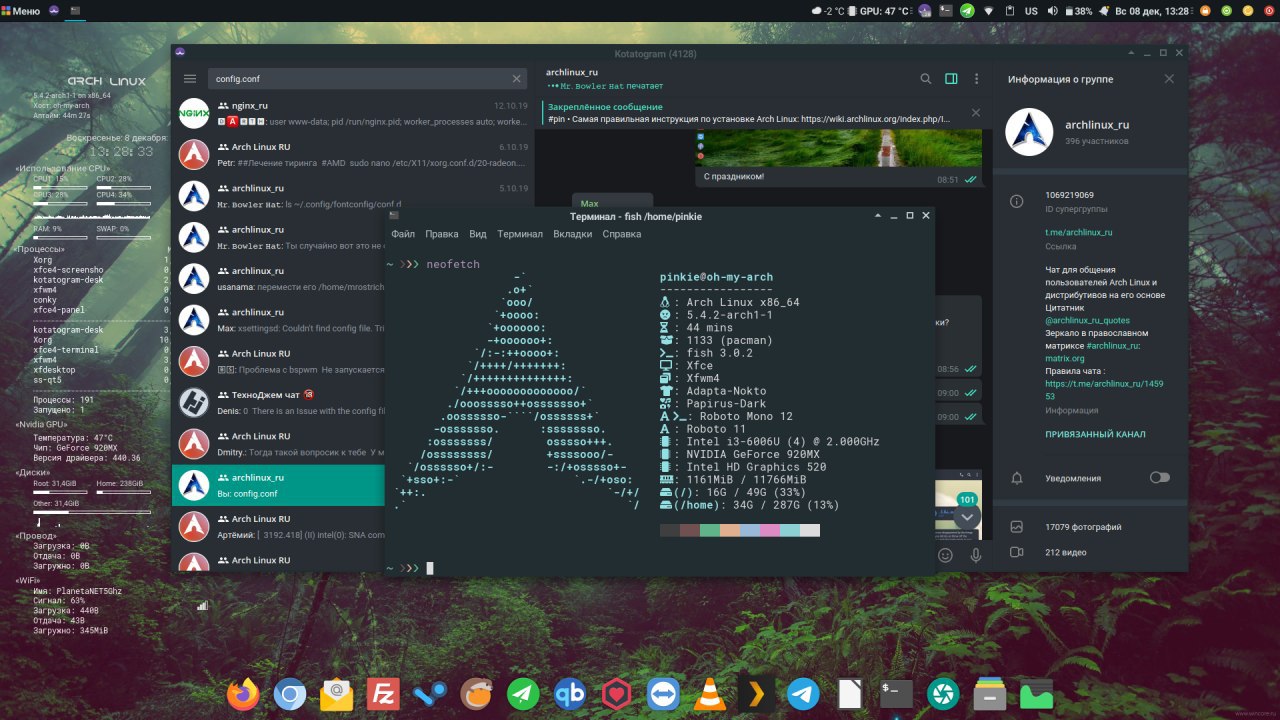Open the green paper-plane dock icon
Screen dimensions: 1280x720
523,693
